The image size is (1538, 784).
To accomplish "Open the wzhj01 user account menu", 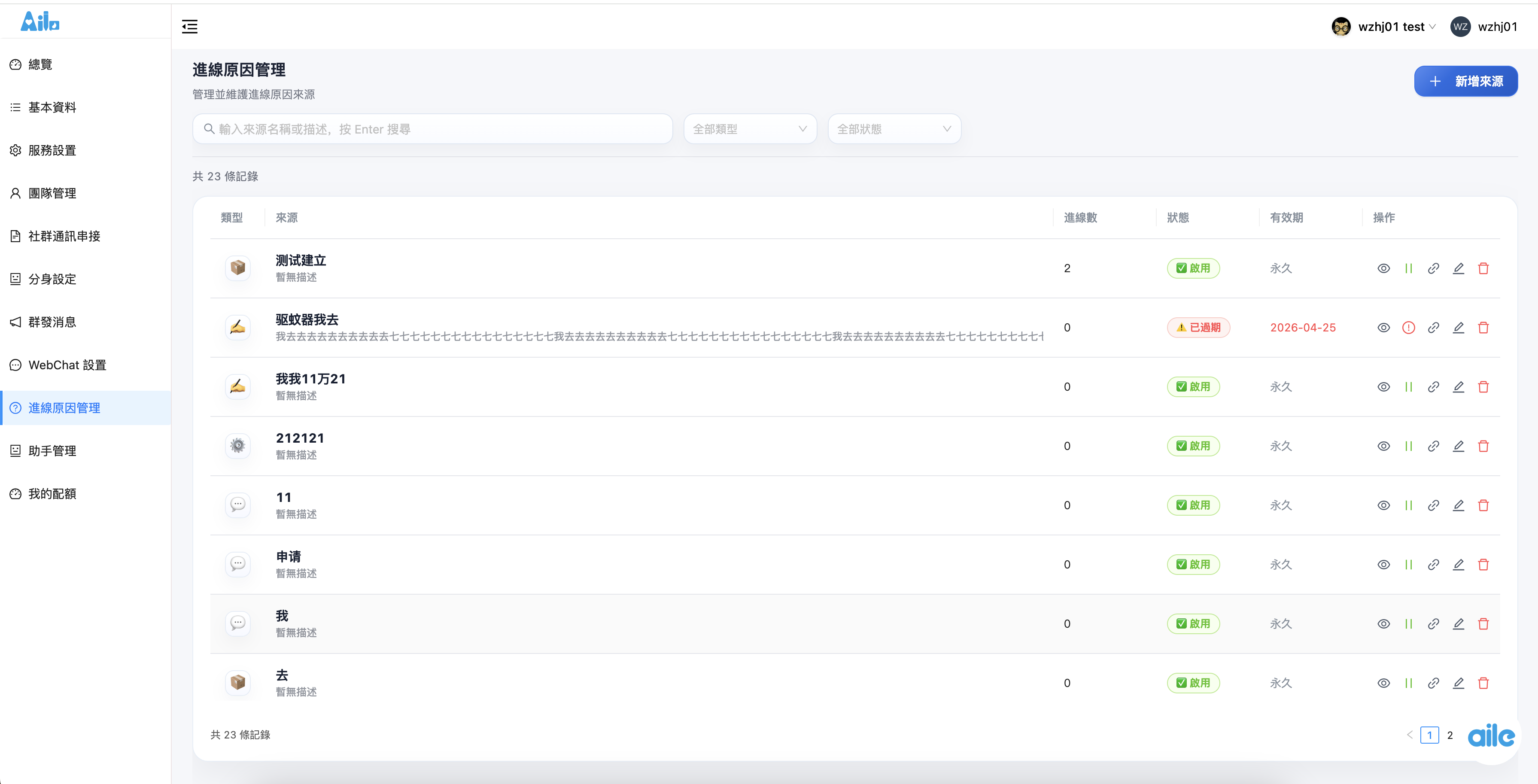I will (x=1484, y=26).
